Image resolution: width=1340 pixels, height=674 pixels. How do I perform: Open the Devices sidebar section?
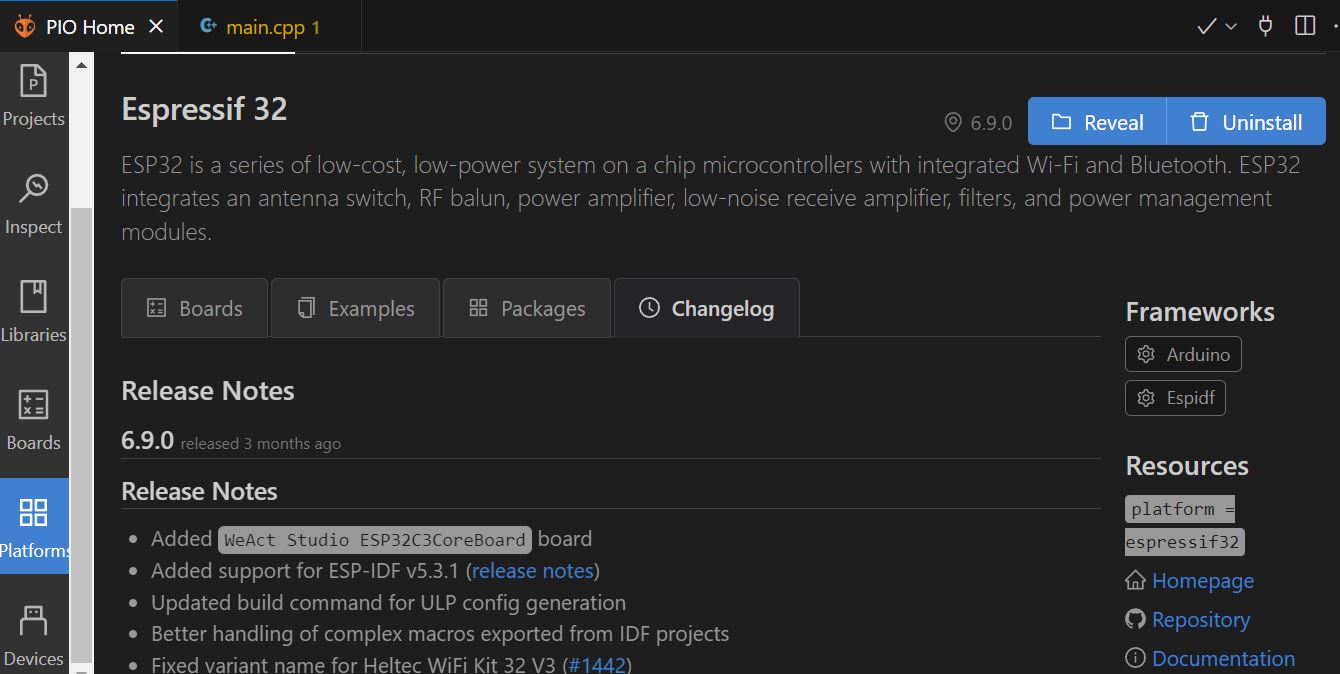tap(34, 637)
